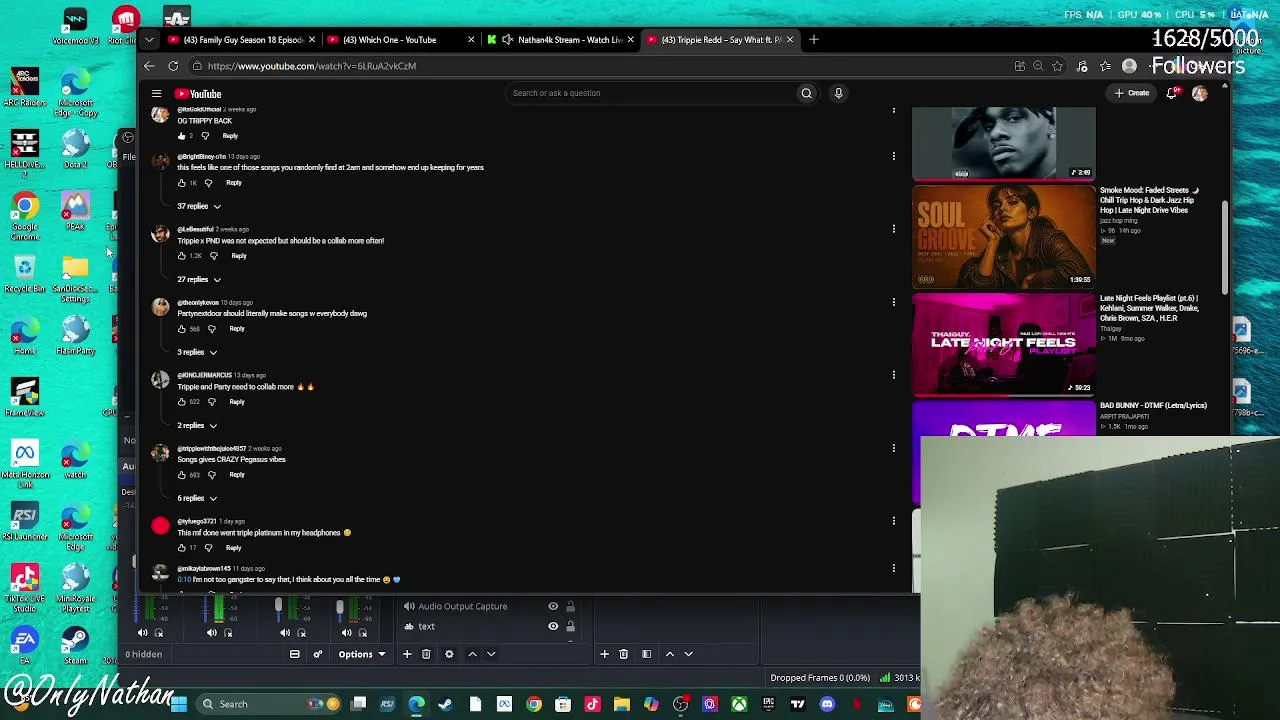Open the OBS mixer Options dropdown
Screen dimensions: 1280x720
pyautogui.click(x=361, y=654)
